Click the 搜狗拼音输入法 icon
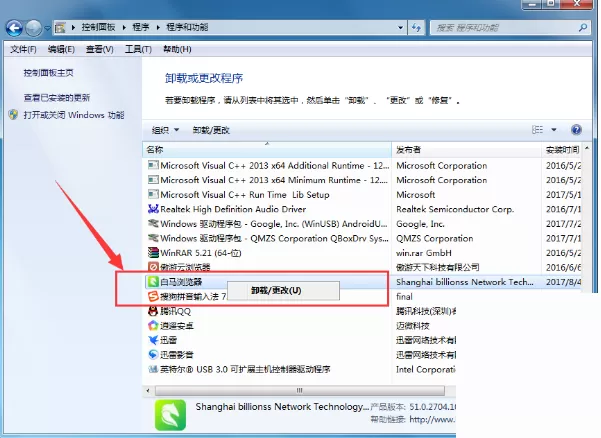Screen dimensions: 601x438 pos(153,296)
